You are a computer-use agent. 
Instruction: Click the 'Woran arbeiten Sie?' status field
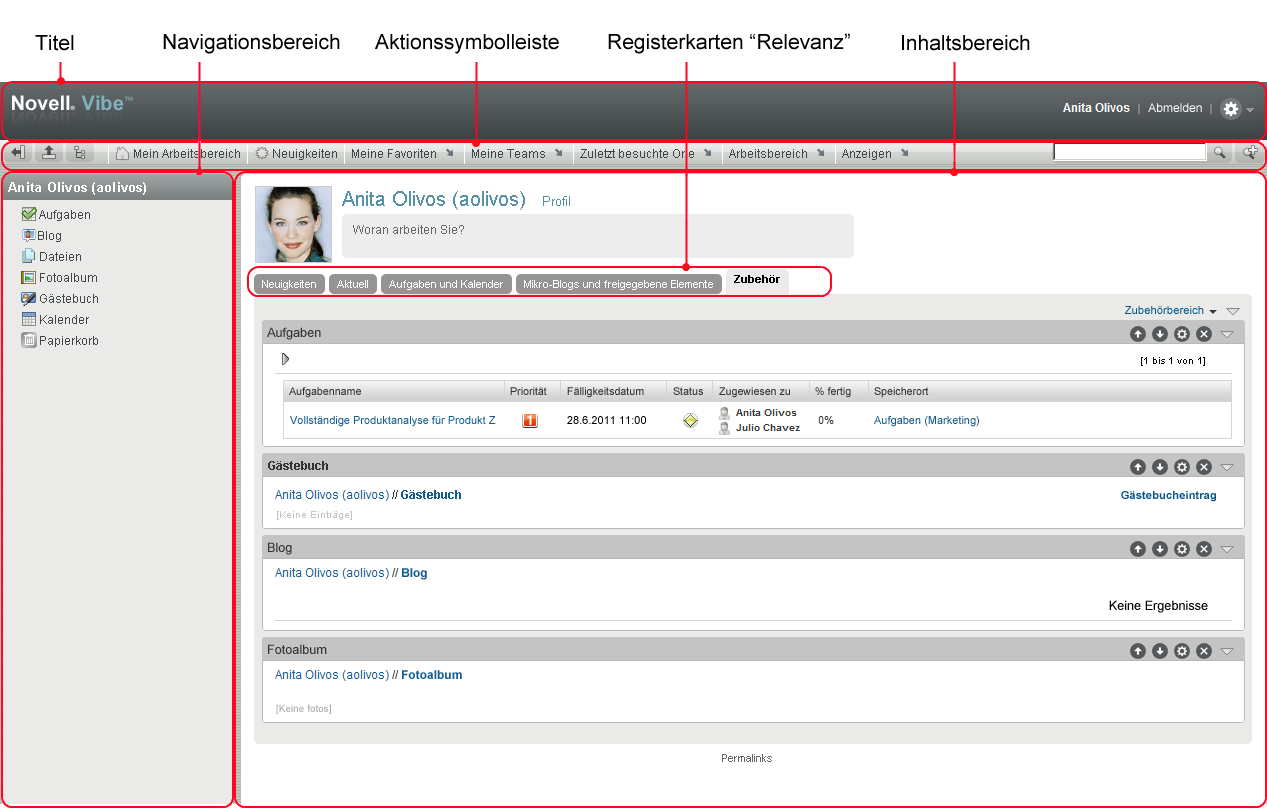click(x=598, y=236)
